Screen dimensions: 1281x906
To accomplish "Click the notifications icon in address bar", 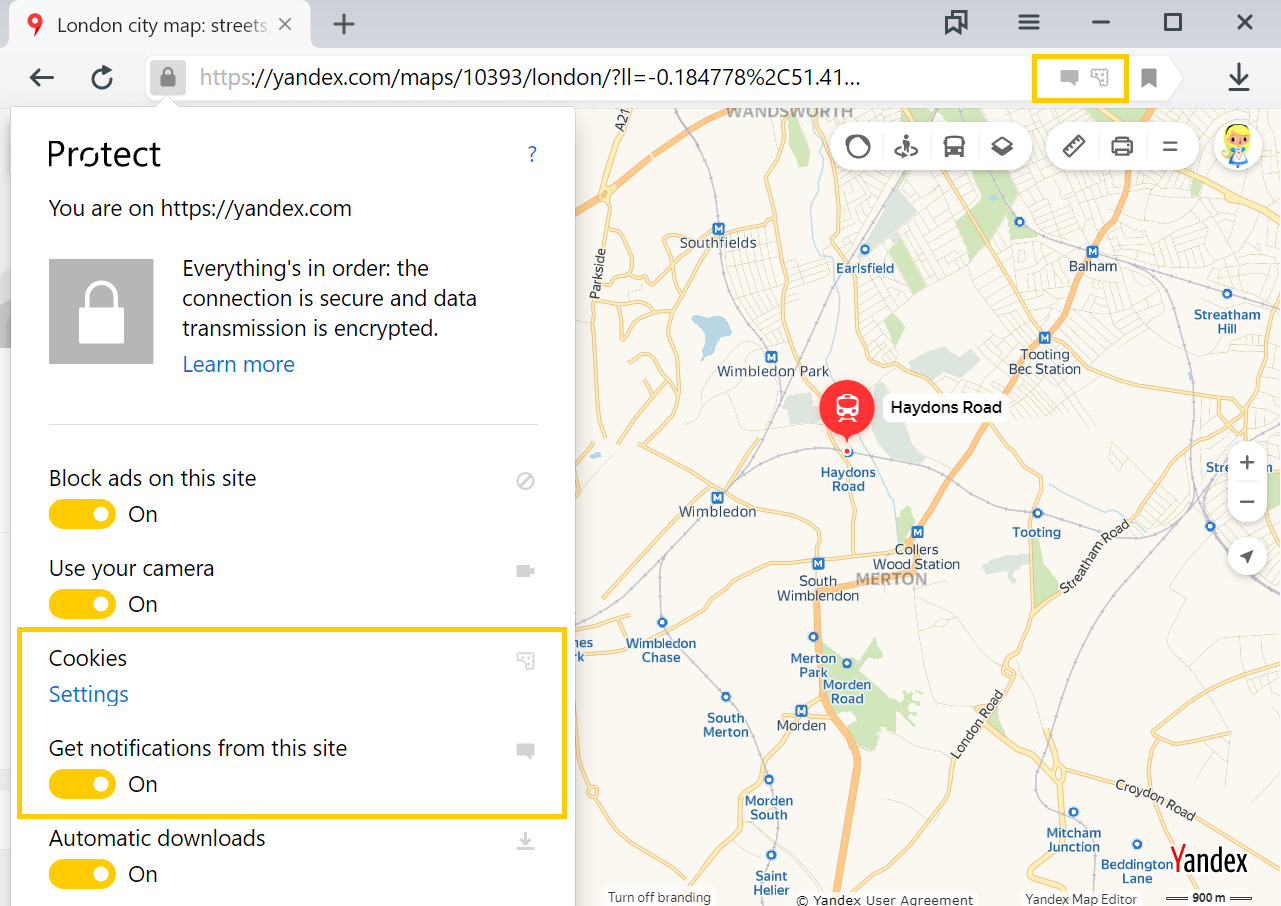I will click(x=1069, y=78).
